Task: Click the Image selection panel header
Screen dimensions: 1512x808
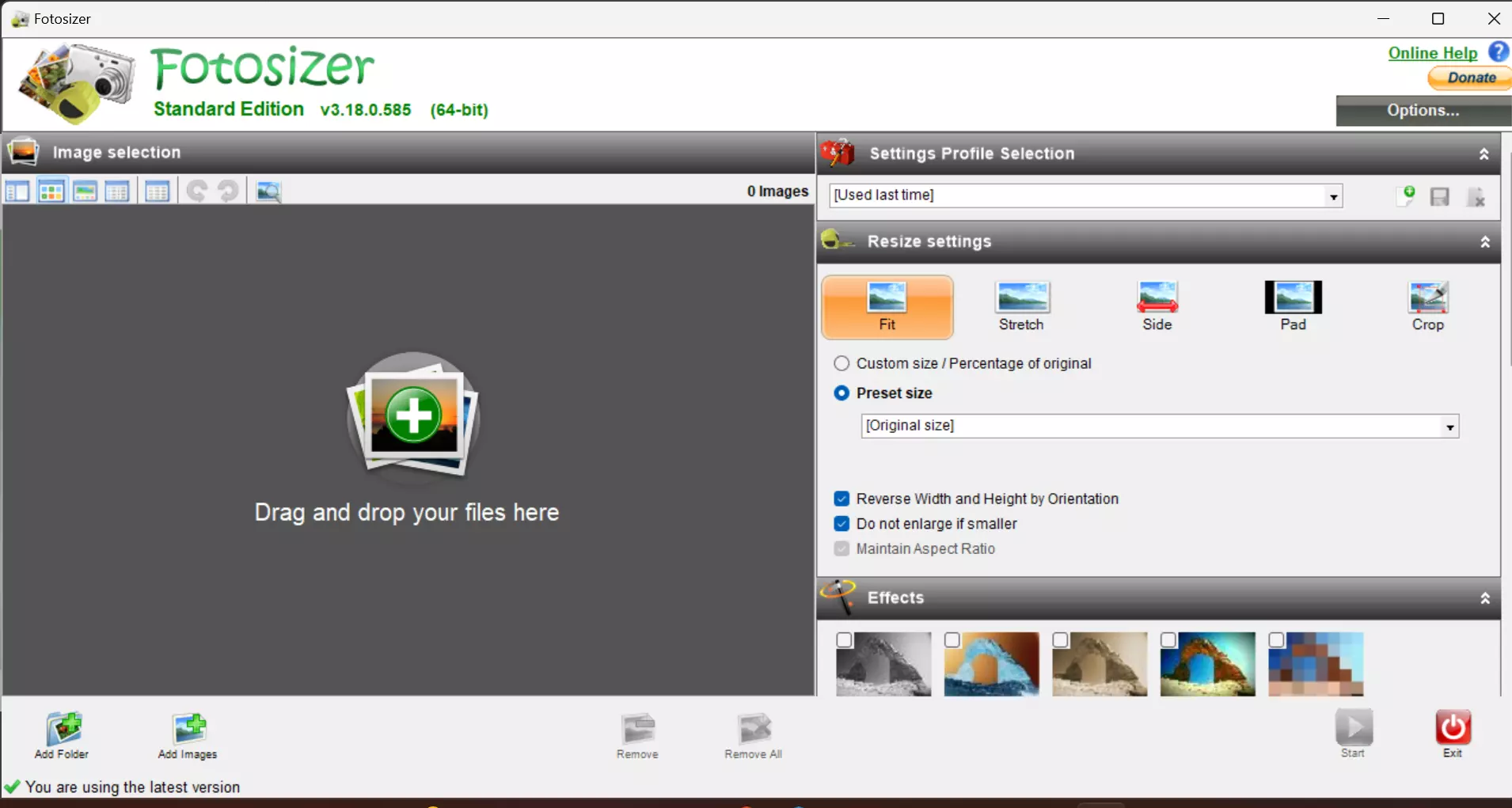Action: (408, 153)
